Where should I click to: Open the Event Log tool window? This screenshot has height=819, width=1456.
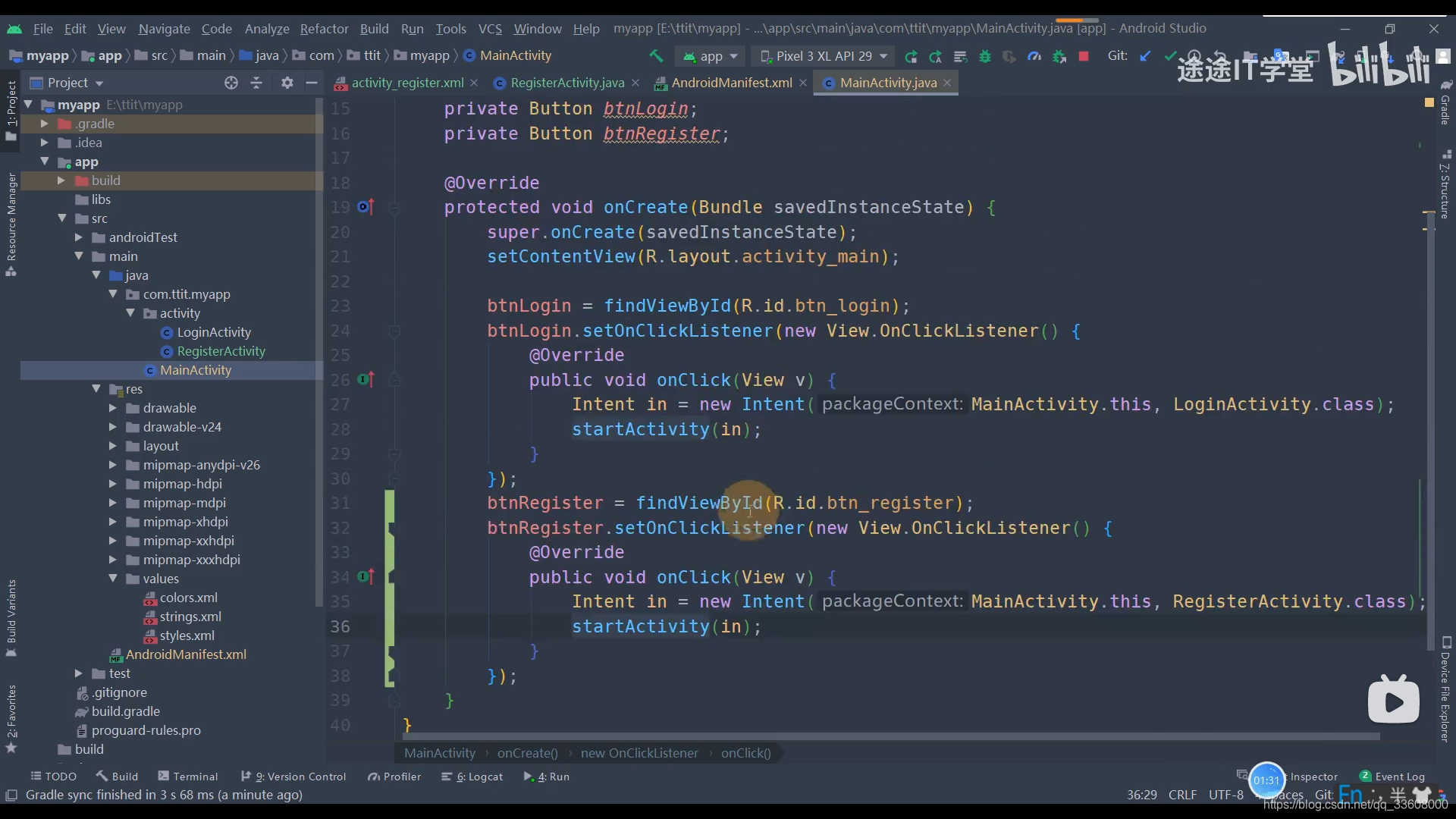(x=1392, y=777)
